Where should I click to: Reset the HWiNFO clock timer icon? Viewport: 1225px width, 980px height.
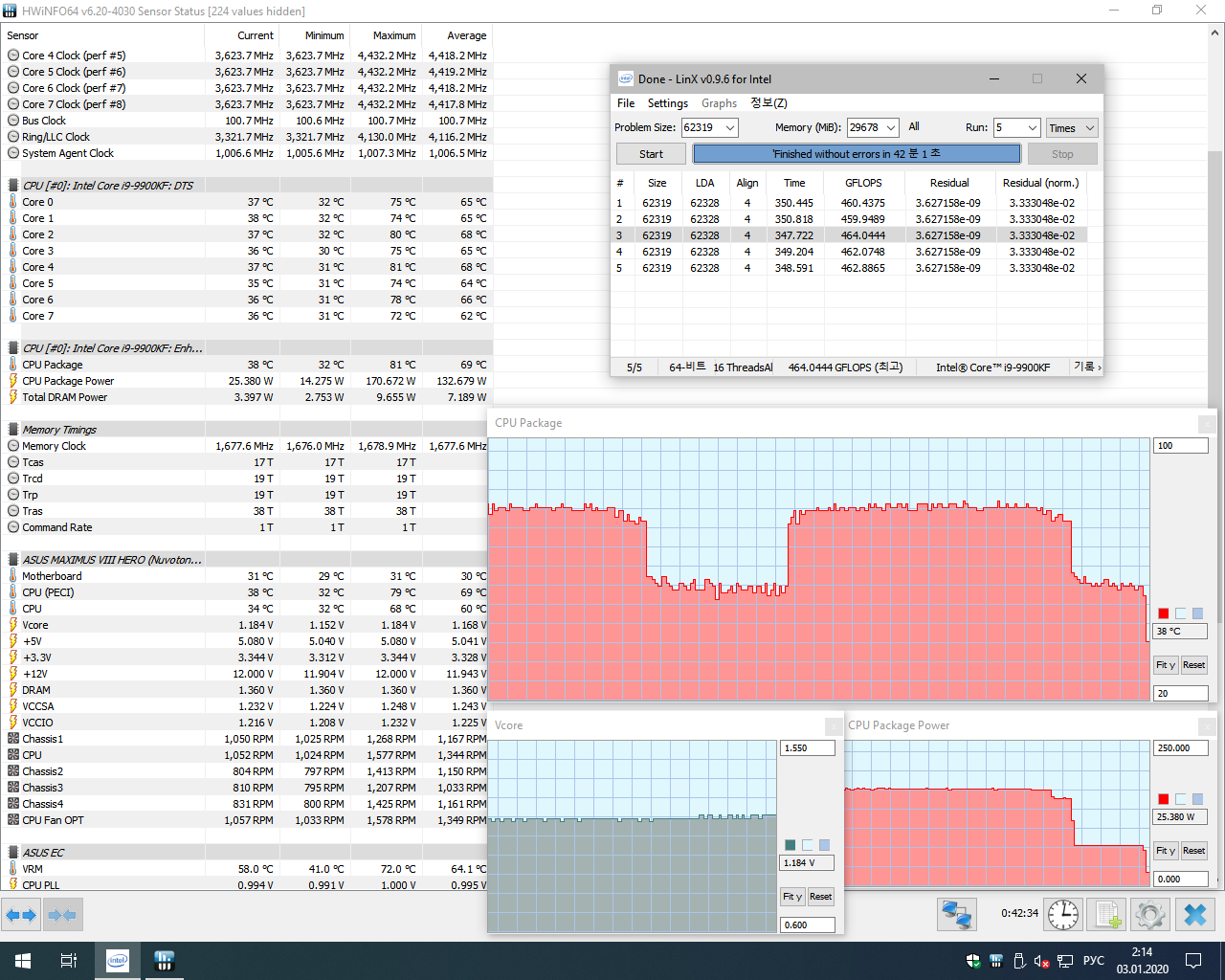click(1063, 915)
